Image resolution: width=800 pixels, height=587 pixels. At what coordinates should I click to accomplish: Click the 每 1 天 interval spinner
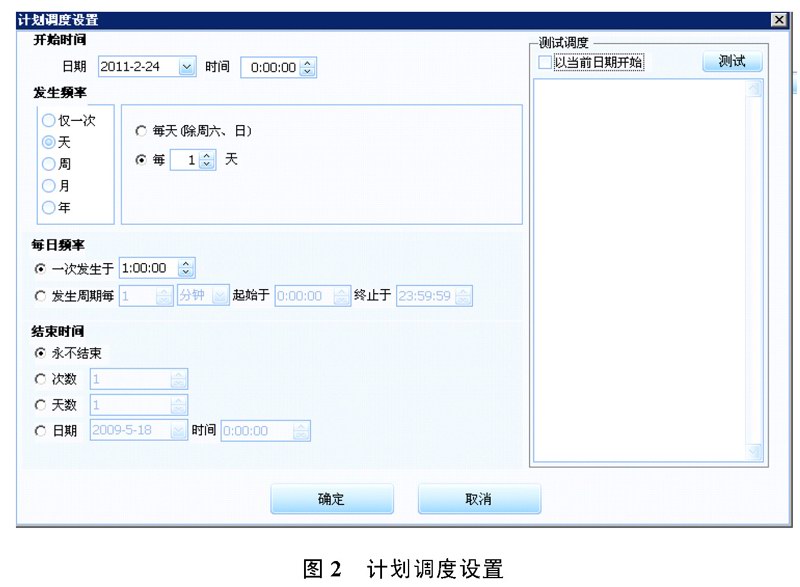(x=207, y=160)
